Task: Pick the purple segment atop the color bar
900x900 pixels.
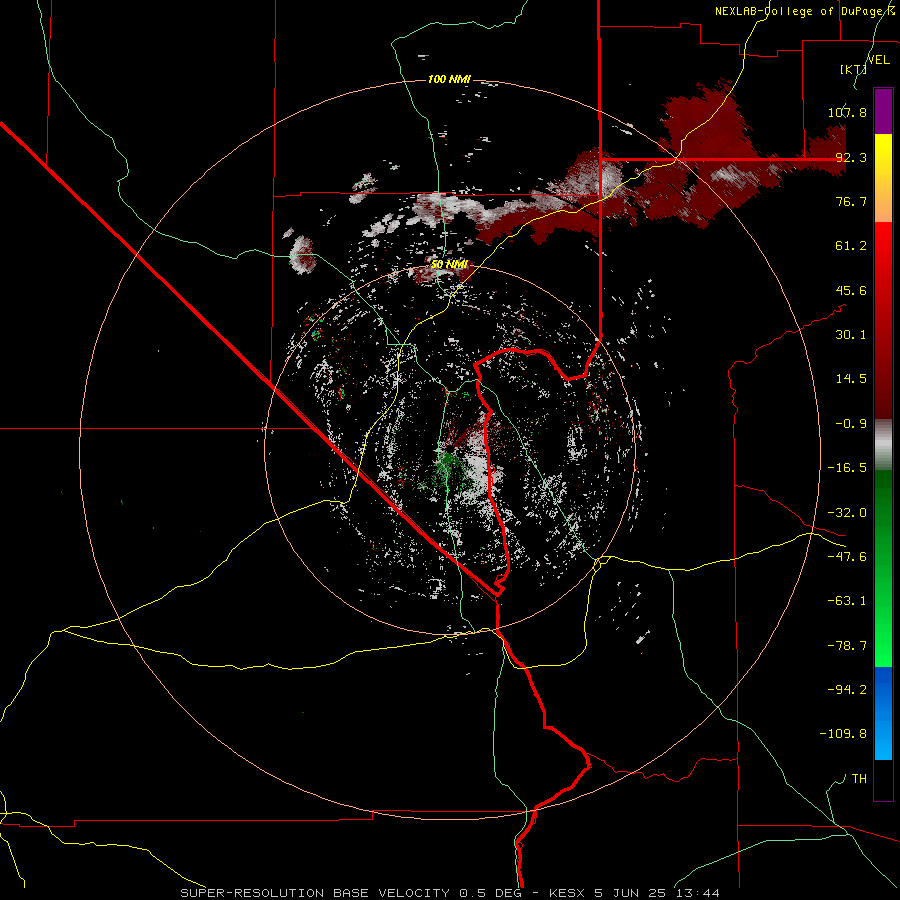Action: (883, 111)
